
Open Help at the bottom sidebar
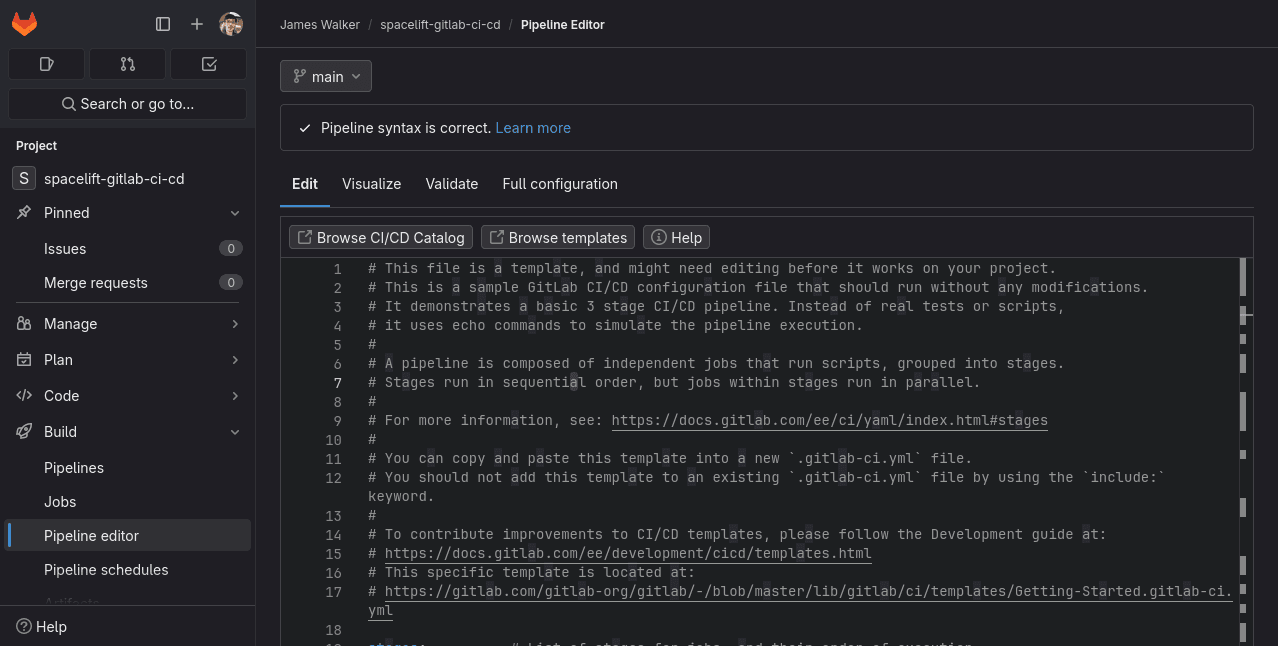coord(41,626)
